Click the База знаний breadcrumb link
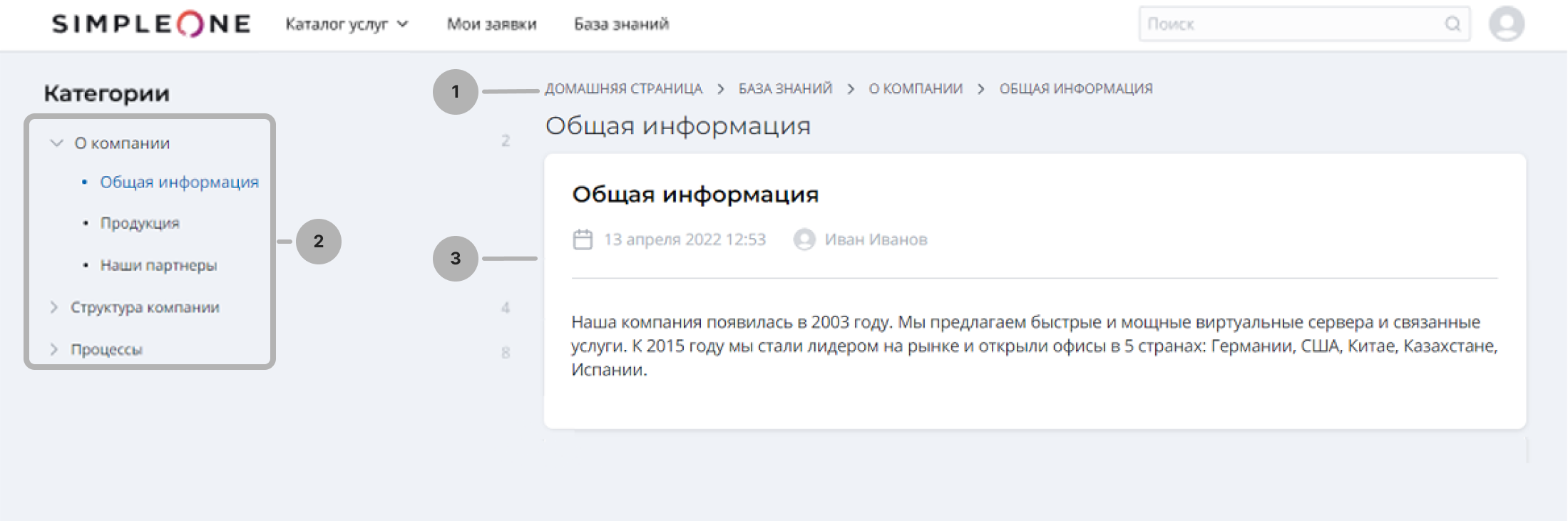The width and height of the screenshot is (1568, 521). [x=785, y=89]
